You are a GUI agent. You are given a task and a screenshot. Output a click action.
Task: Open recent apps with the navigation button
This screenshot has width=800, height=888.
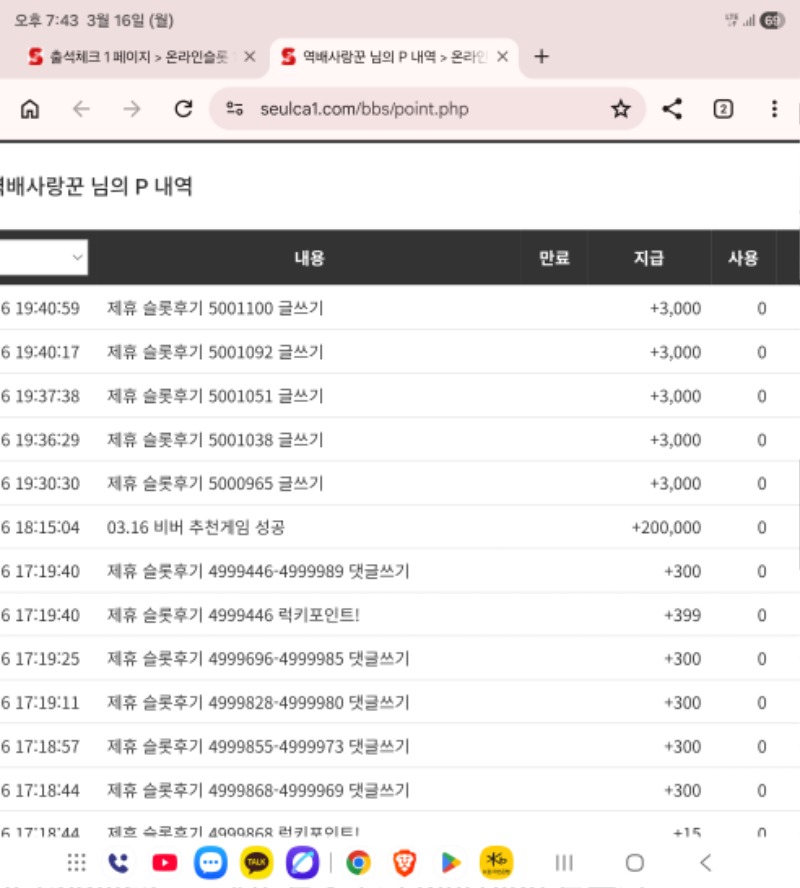pyautogui.click(x=564, y=862)
